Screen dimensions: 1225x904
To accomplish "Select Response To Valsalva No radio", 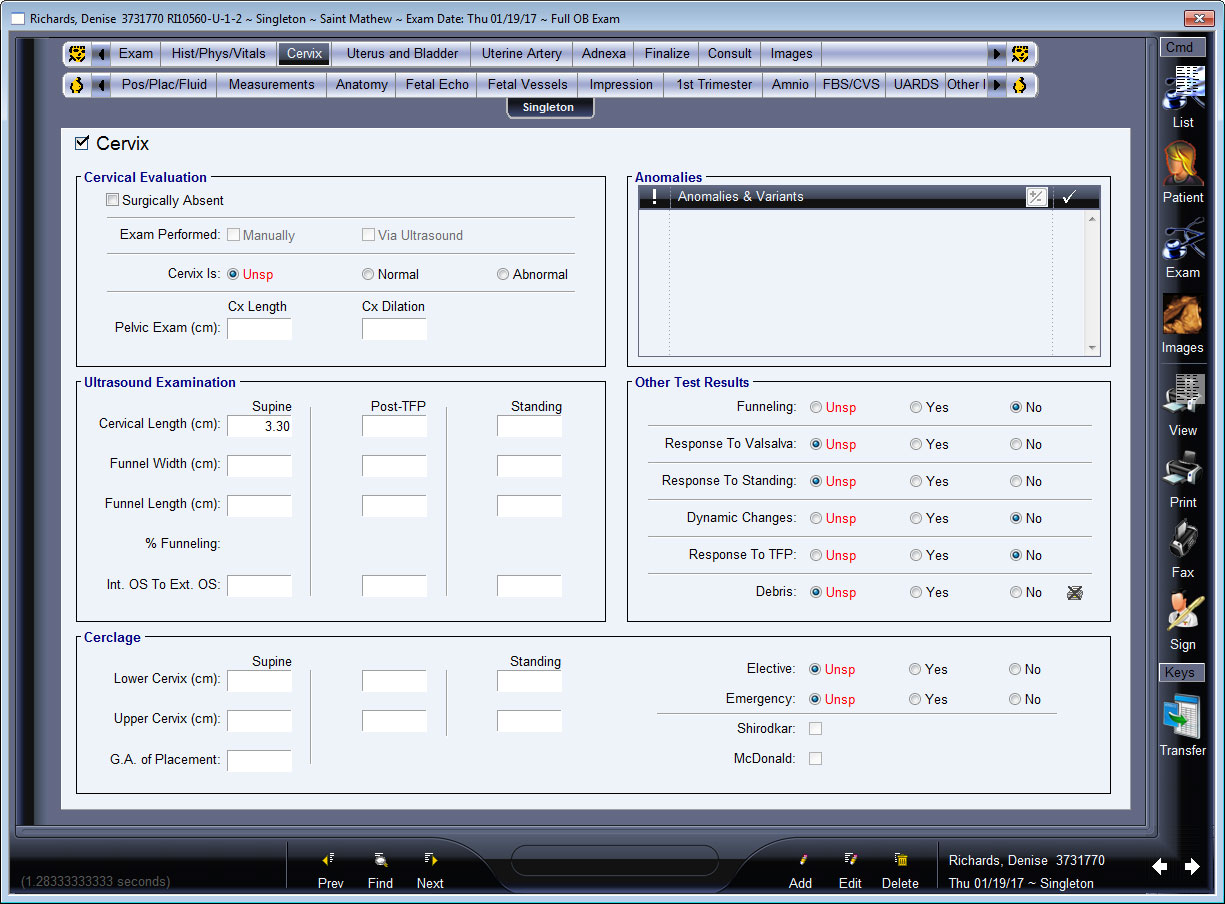I will coord(1016,444).
